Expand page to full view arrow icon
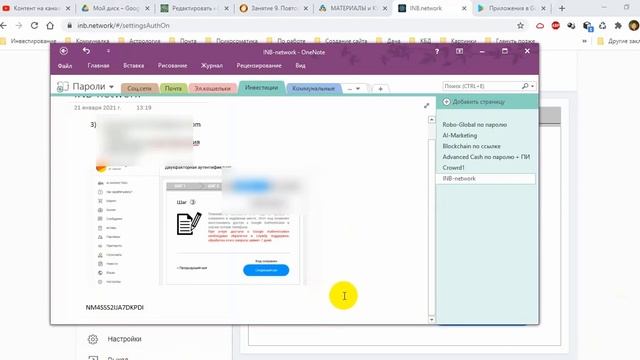Image resolution: width=640 pixels, height=360 pixels. (427, 106)
